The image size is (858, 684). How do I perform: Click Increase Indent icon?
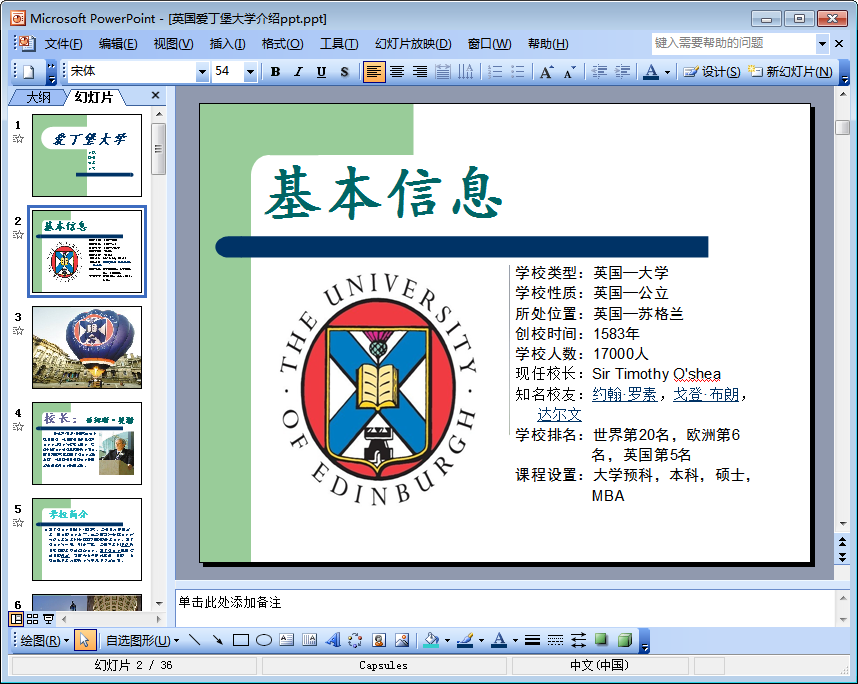coord(622,72)
